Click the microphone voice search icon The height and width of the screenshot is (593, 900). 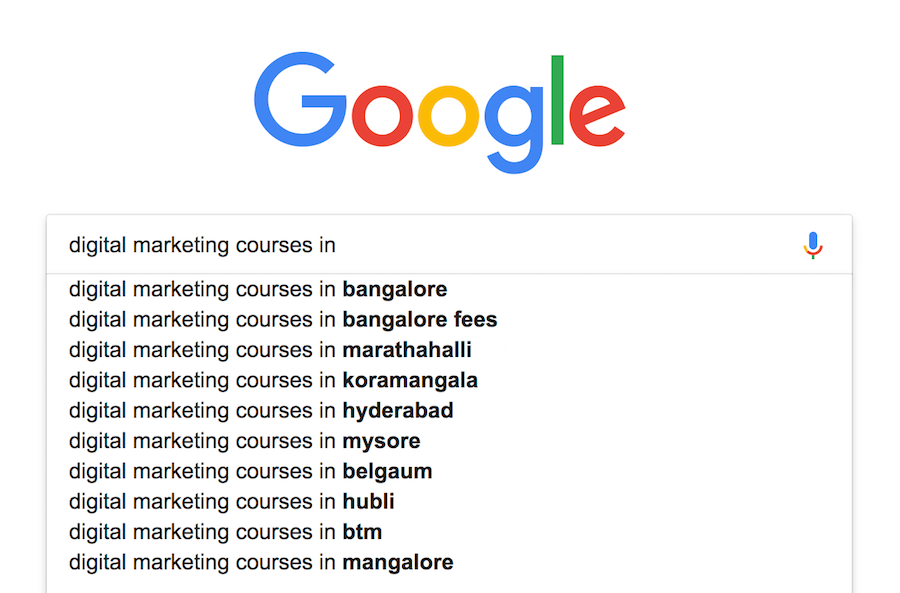point(813,246)
